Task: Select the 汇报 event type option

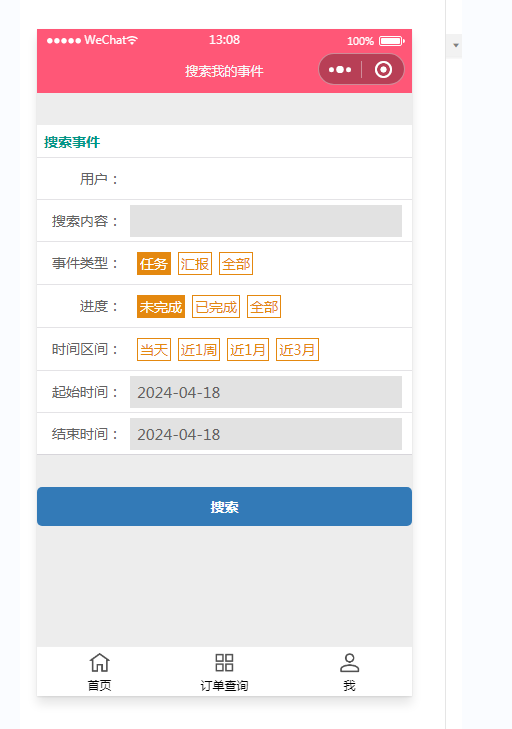Action: [x=195, y=264]
